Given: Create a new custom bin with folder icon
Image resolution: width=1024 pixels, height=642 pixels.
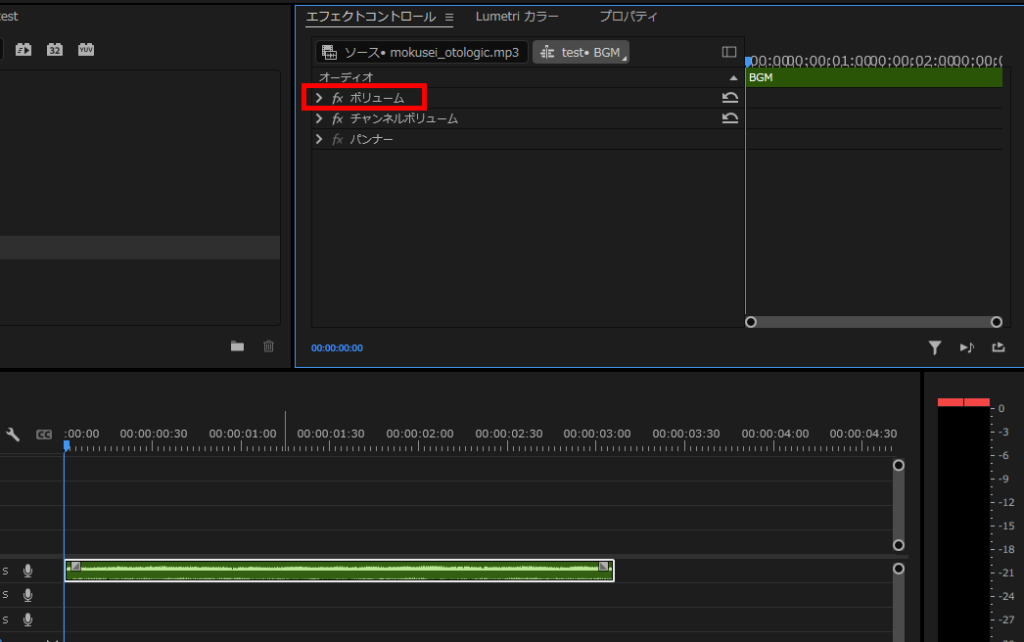Looking at the screenshot, I should [237, 346].
